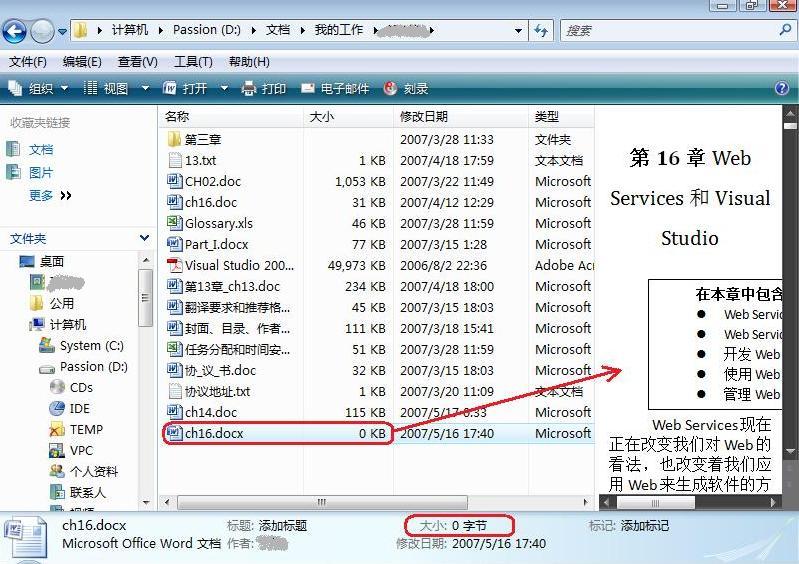Viewport: 799px width, 564px height.
Task: Sort by the 名称 column header
Action: pyautogui.click(x=232, y=117)
